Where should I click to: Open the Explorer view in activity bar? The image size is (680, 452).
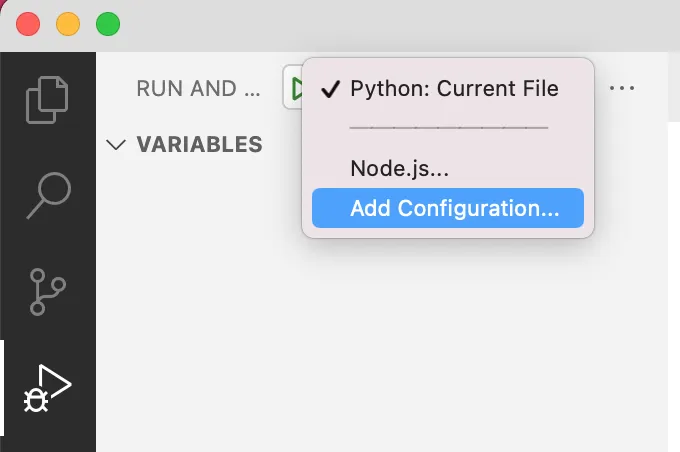pos(48,99)
